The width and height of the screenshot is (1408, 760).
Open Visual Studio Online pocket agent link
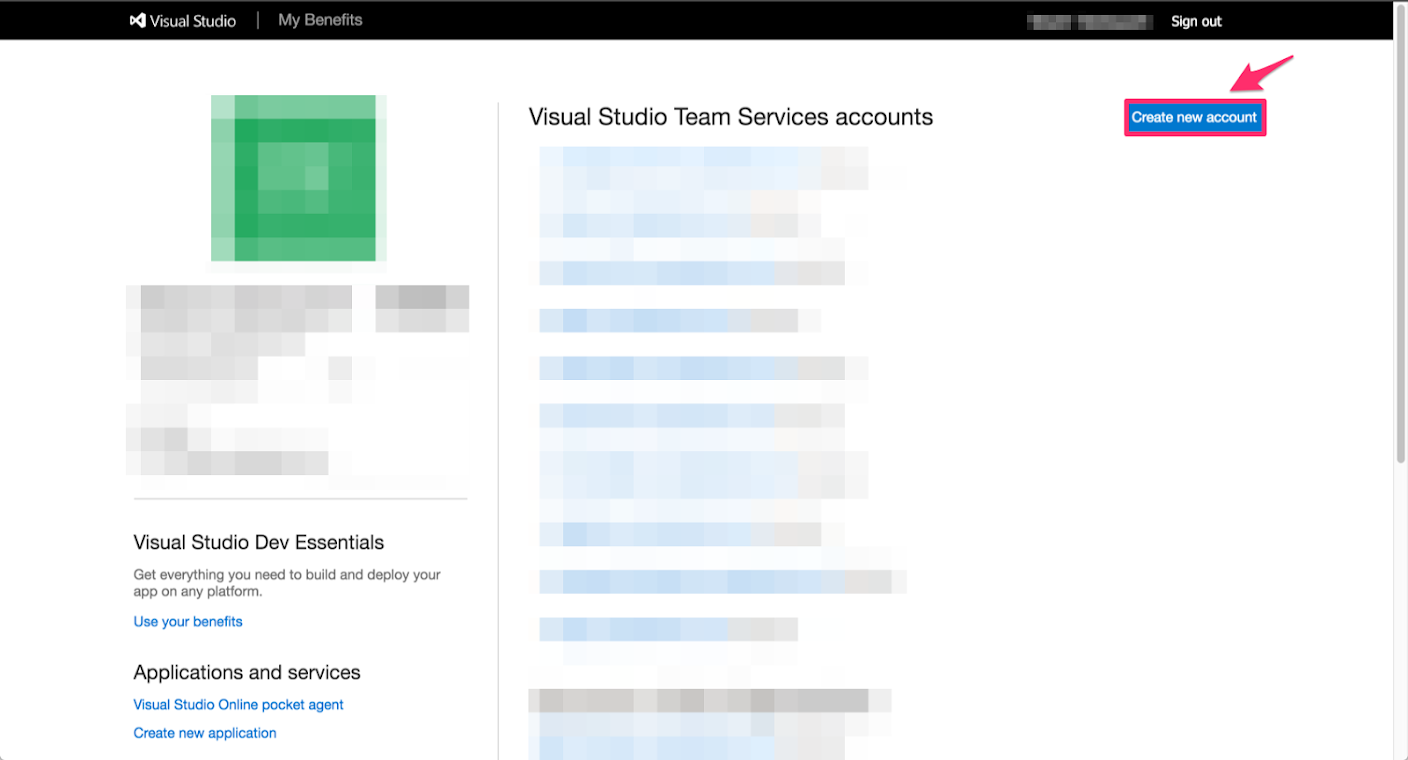(x=238, y=704)
